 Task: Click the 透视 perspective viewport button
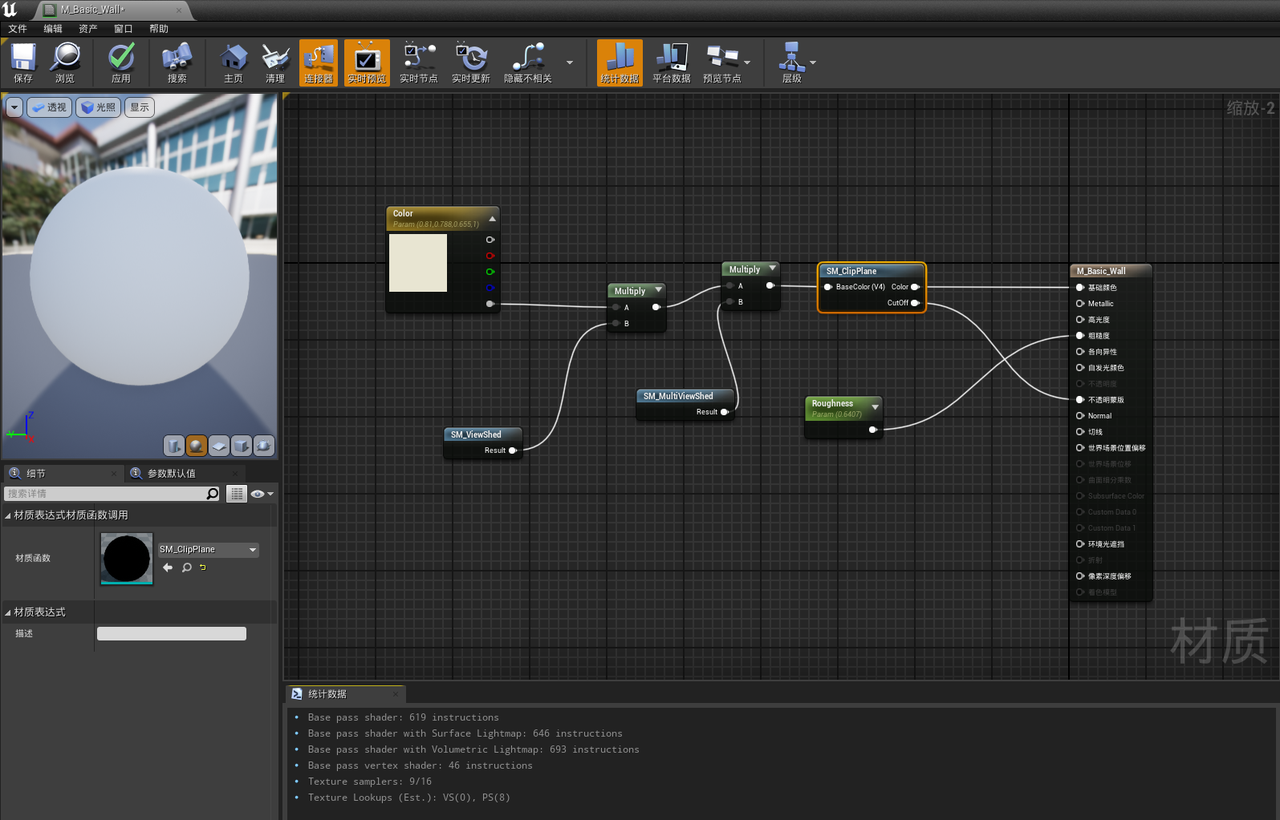[x=49, y=107]
